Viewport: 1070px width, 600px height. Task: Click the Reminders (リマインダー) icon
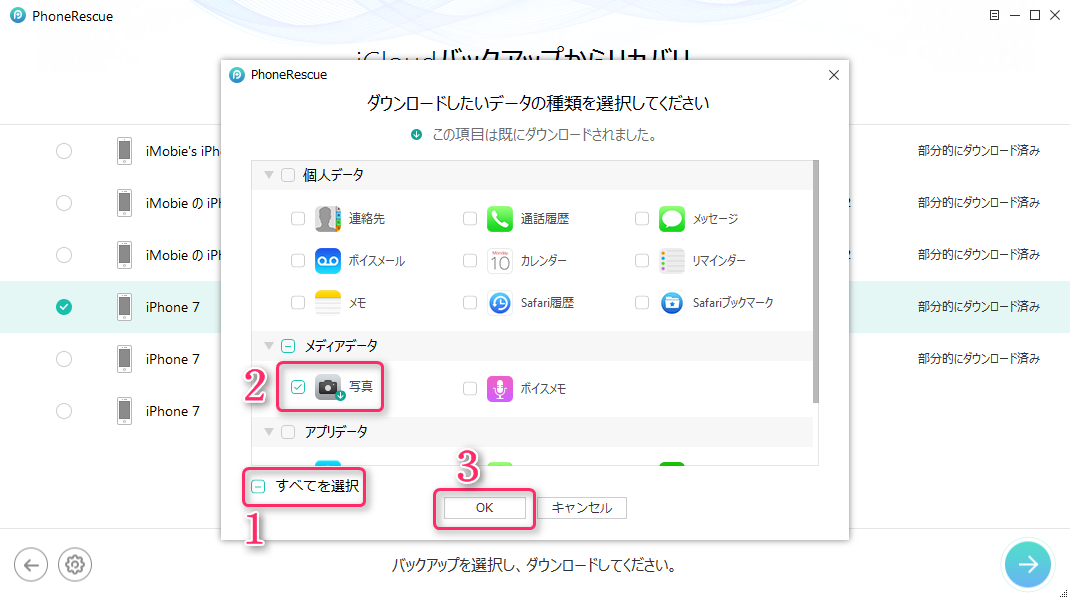[x=671, y=261]
